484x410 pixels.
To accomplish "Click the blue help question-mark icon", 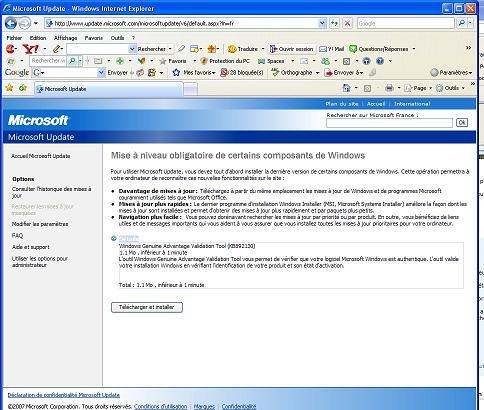I will pos(380,61).
